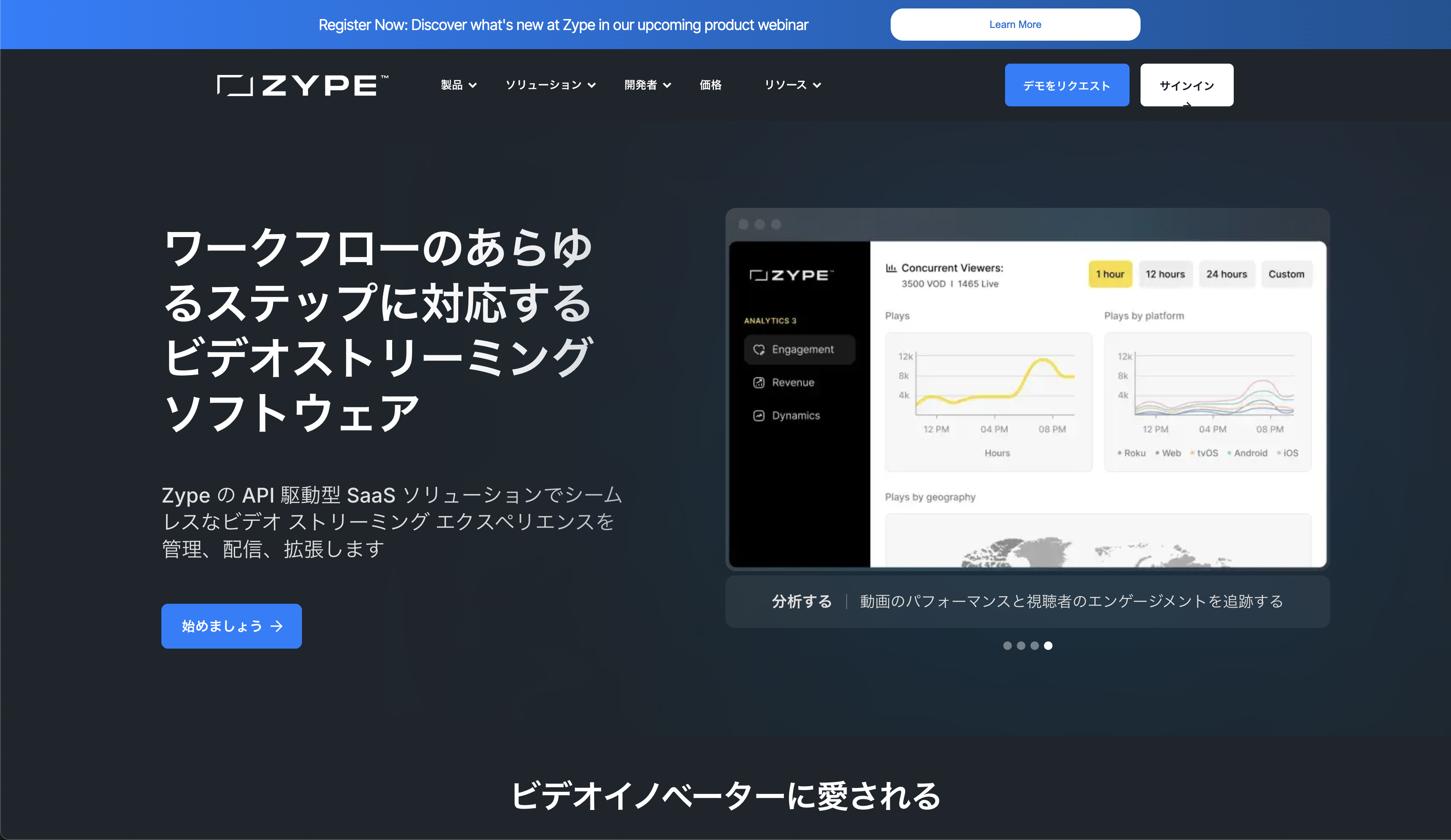This screenshot has height=840, width=1451.
Task: Click the Dynamics icon in dashboard sidebar
Action: (x=759, y=416)
